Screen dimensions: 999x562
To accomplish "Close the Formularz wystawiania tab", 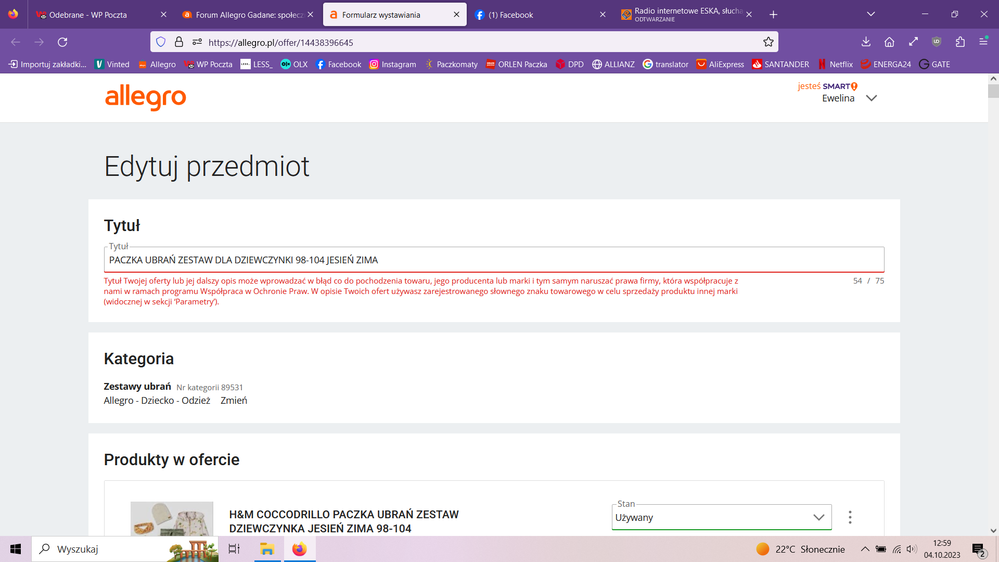I will (456, 15).
